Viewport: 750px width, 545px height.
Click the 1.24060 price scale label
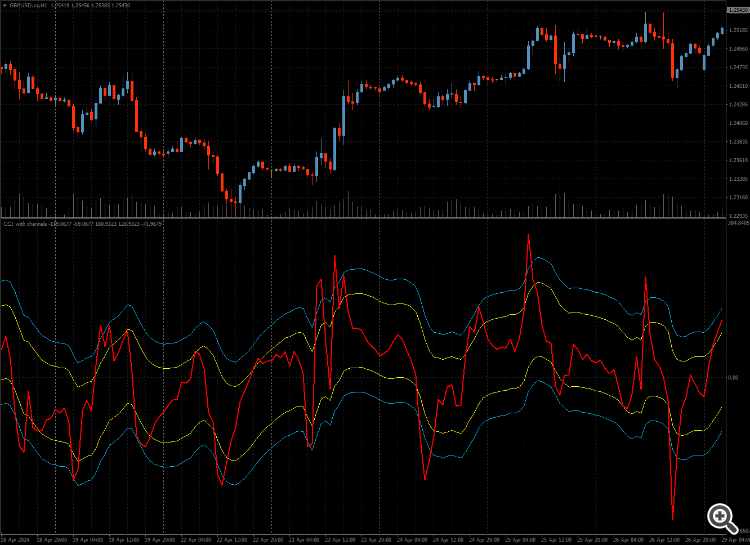pyautogui.click(x=738, y=123)
